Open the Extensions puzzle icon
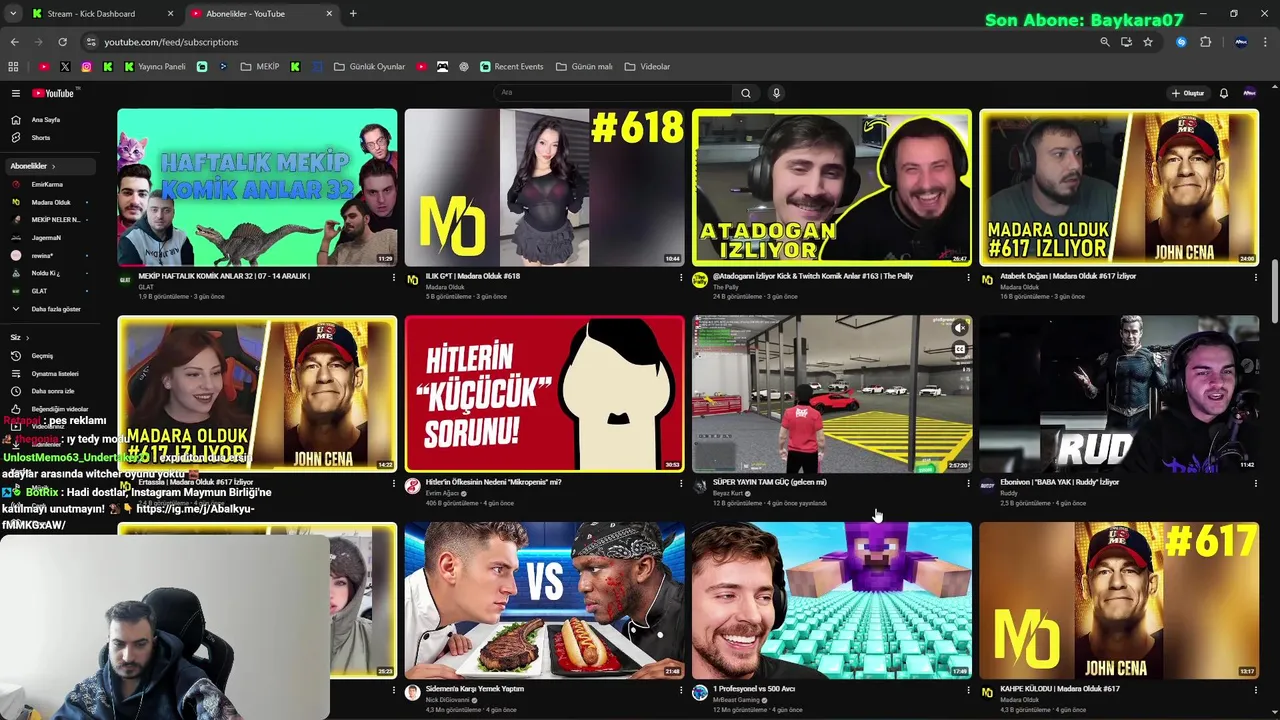 pos(1205,42)
